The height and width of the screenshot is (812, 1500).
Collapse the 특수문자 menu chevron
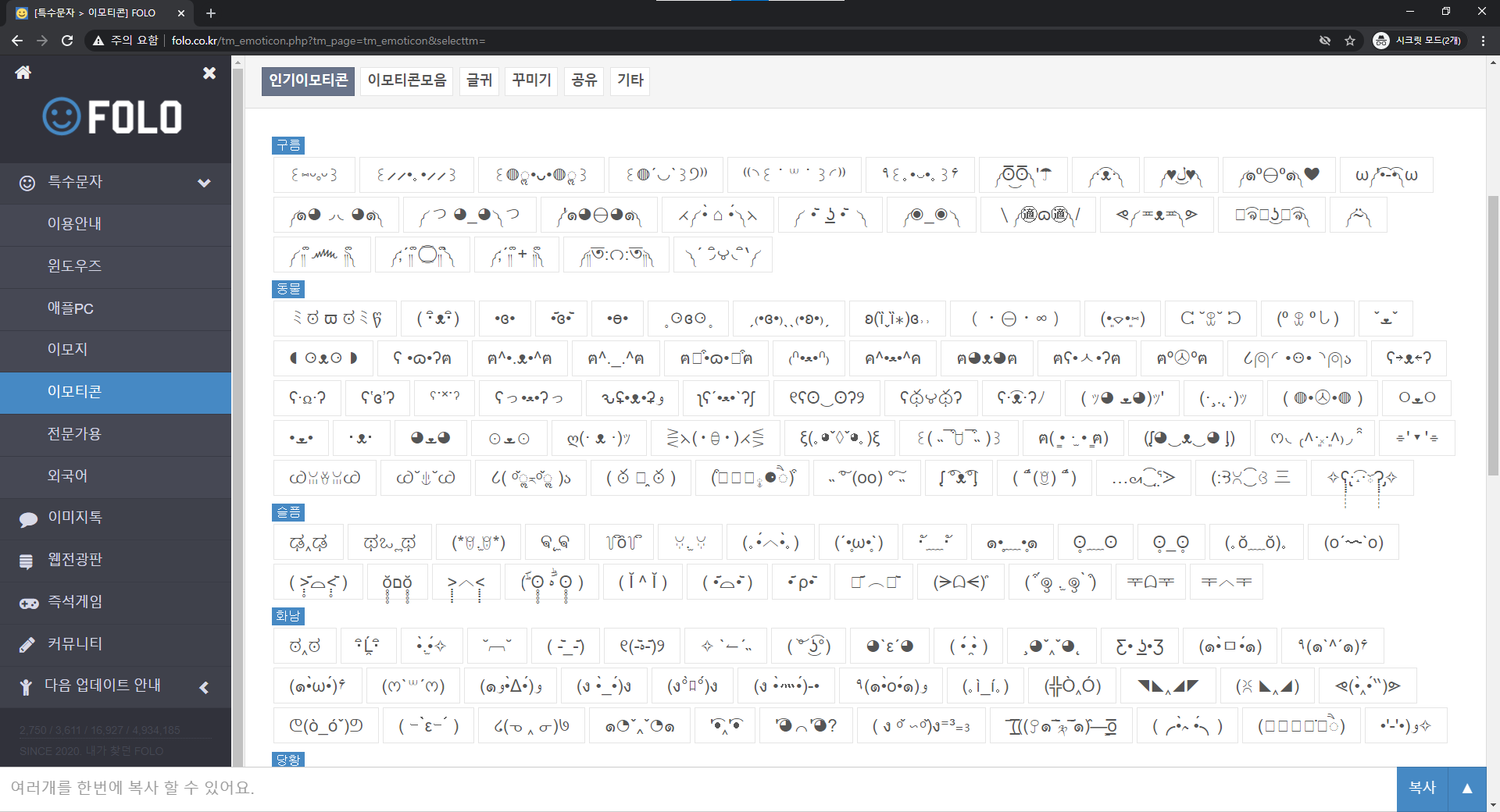[204, 183]
